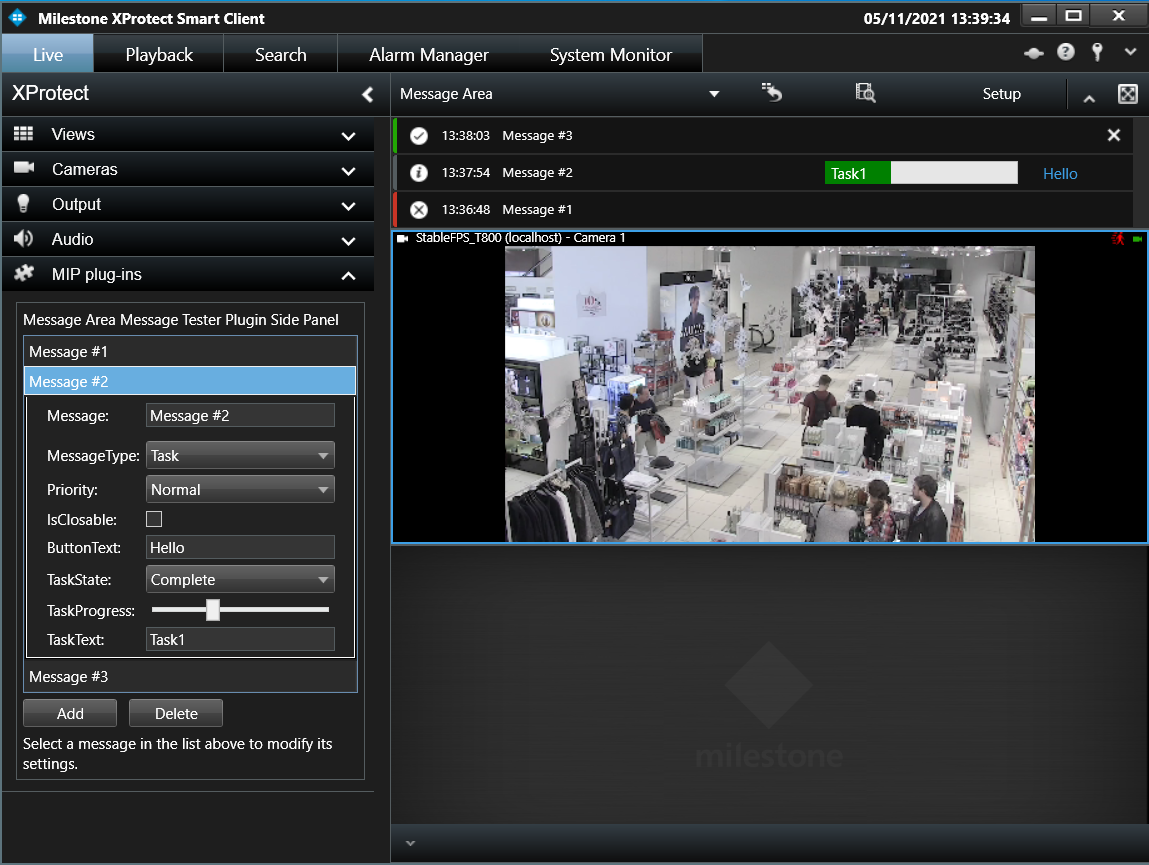The height and width of the screenshot is (865, 1149).
Task: Select Message #2 in plugin list
Action: (x=191, y=381)
